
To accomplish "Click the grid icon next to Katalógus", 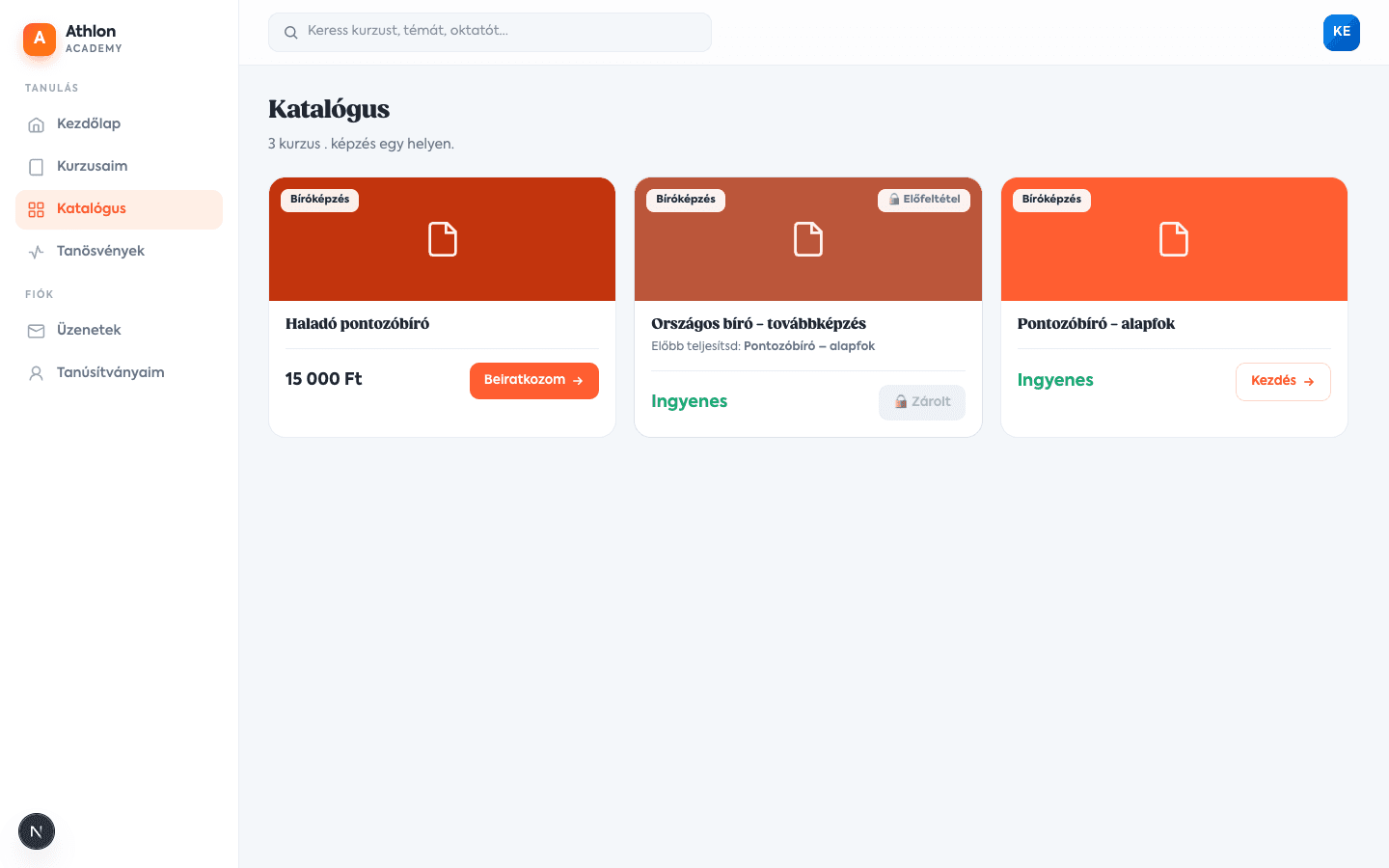I will tap(37, 209).
